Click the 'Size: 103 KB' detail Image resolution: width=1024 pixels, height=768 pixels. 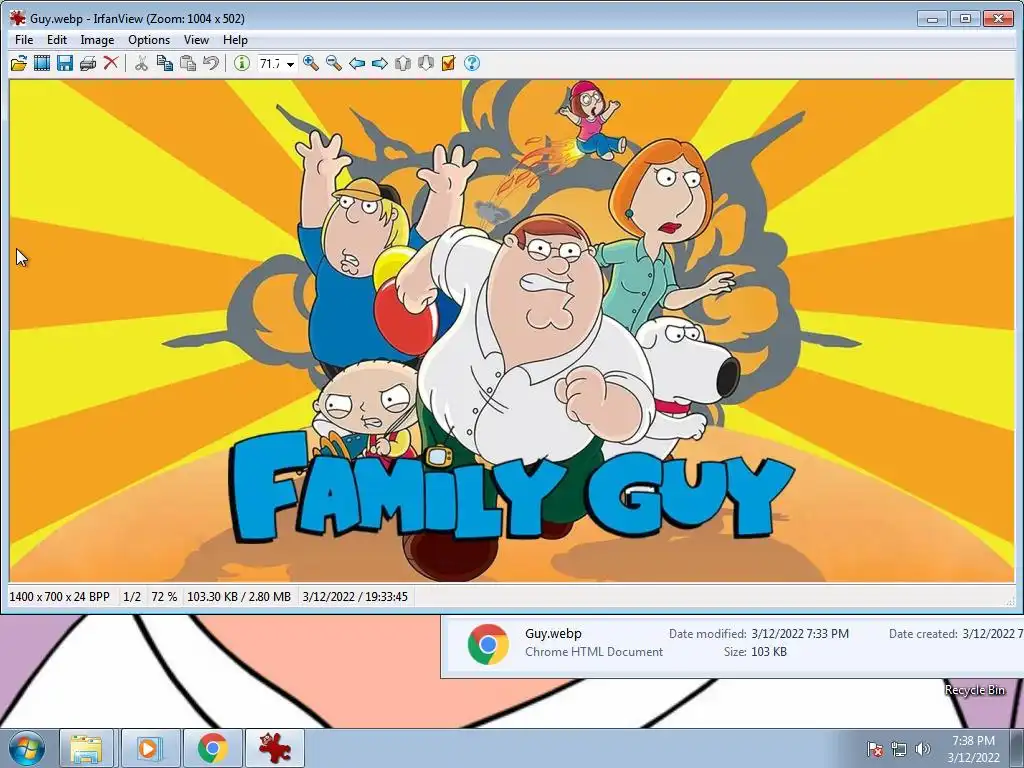click(755, 652)
